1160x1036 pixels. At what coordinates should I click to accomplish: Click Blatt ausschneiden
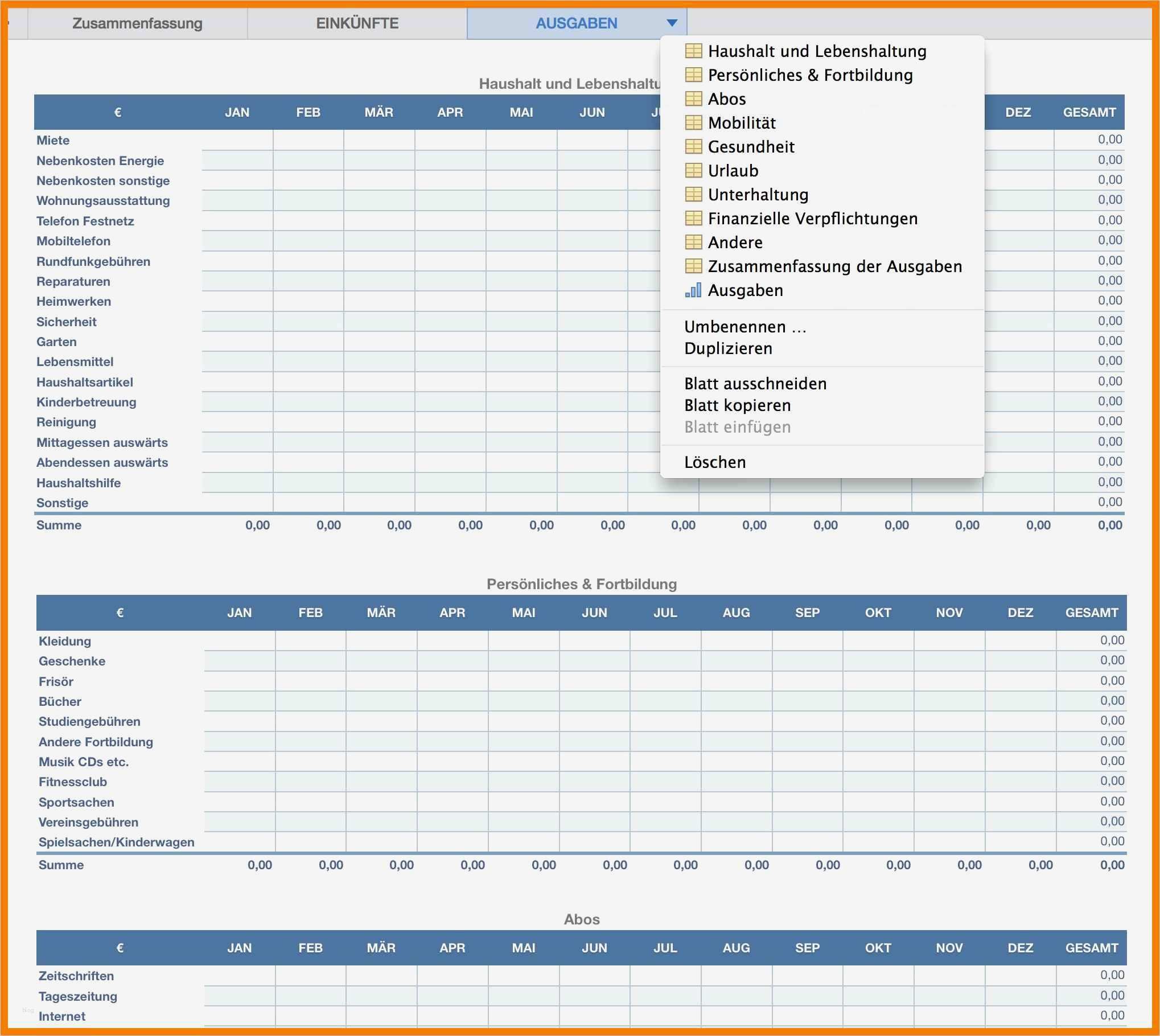755,383
